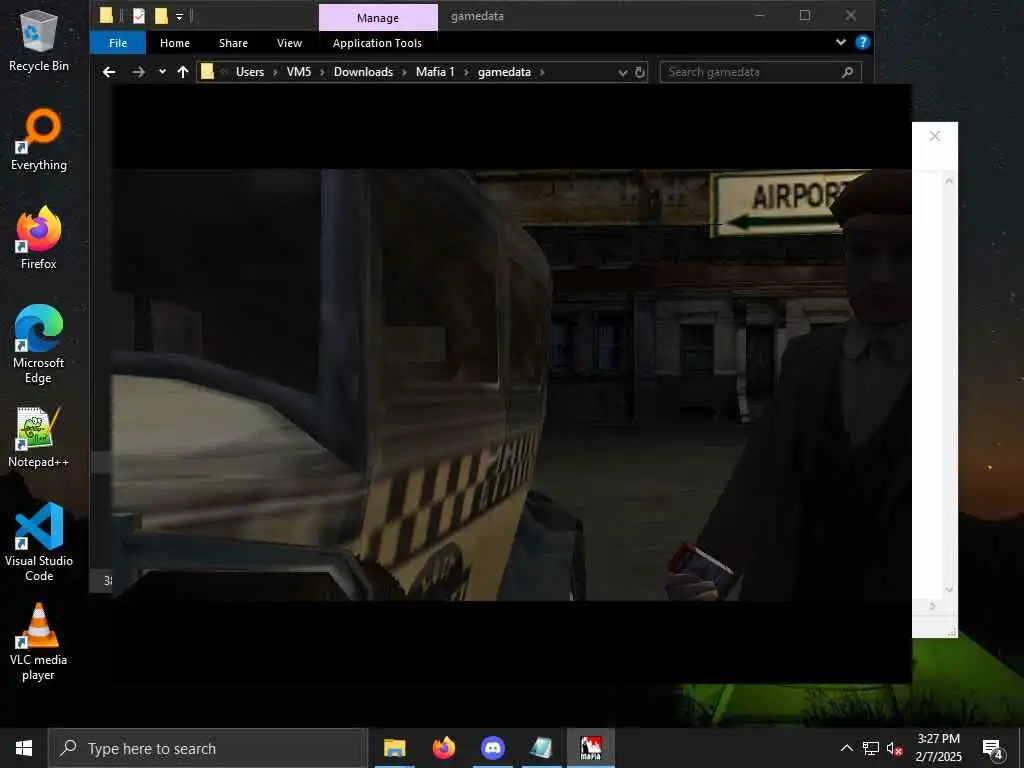This screenshot has width=1024, height=768.
Task: Open Microsoft Edge desktop shortcut
Action: coord(39,345)
